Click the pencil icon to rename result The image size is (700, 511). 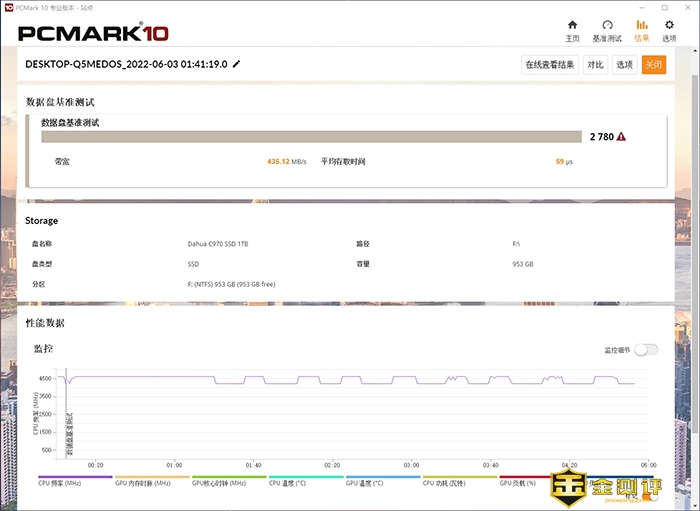coord(237,64)
